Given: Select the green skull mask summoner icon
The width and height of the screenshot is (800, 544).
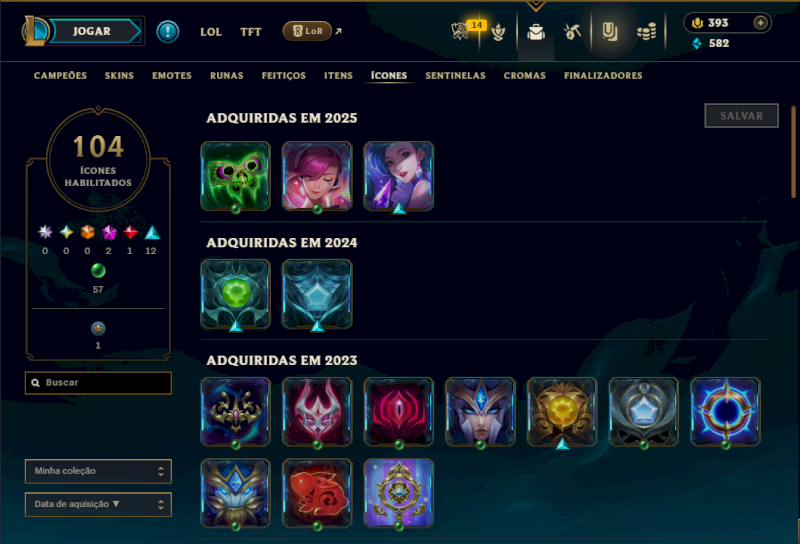Looking at the screenshot, I should pos(235,176).
